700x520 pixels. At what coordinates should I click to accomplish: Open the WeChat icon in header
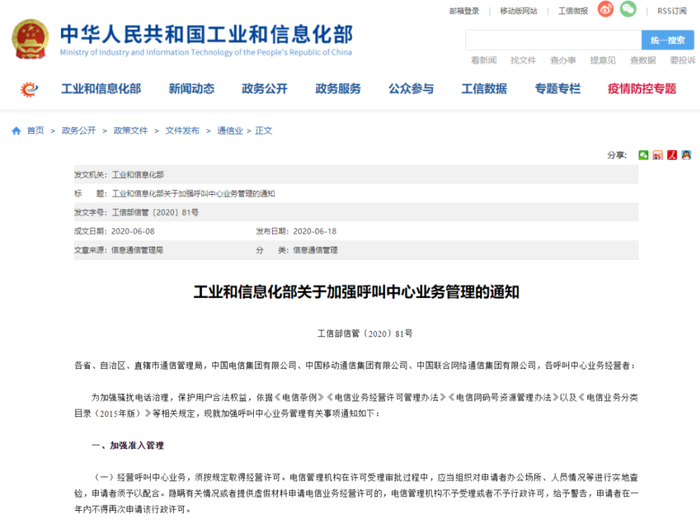(628, 9)
